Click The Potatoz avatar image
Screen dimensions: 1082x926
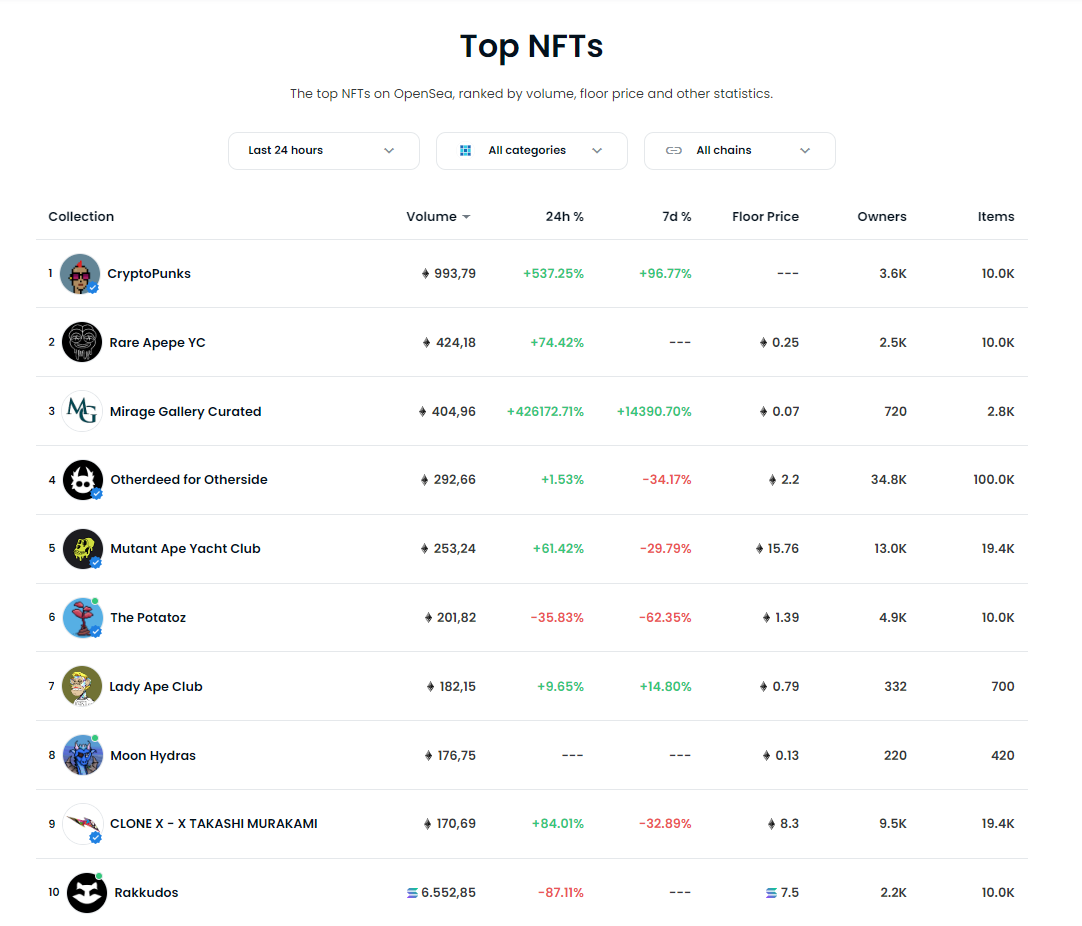pyautogui.click(x=83, y=618)
